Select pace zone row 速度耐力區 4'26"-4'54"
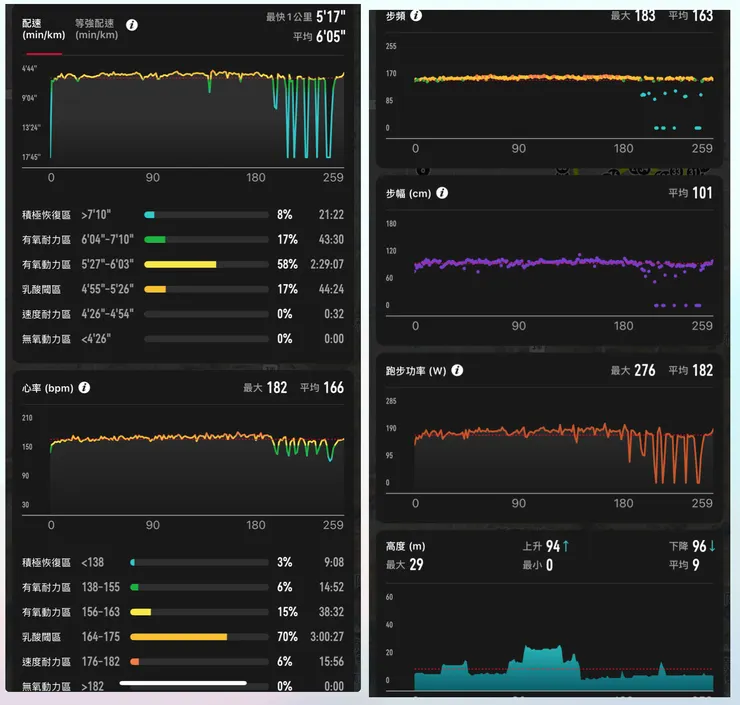740x705 pixels. pos(183,314)
